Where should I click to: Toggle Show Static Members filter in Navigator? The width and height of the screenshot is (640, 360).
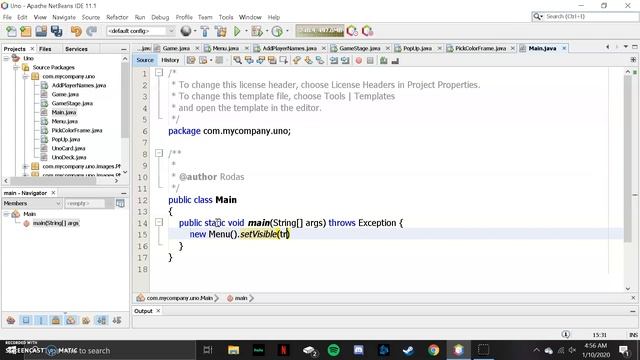tap(41, 320)
